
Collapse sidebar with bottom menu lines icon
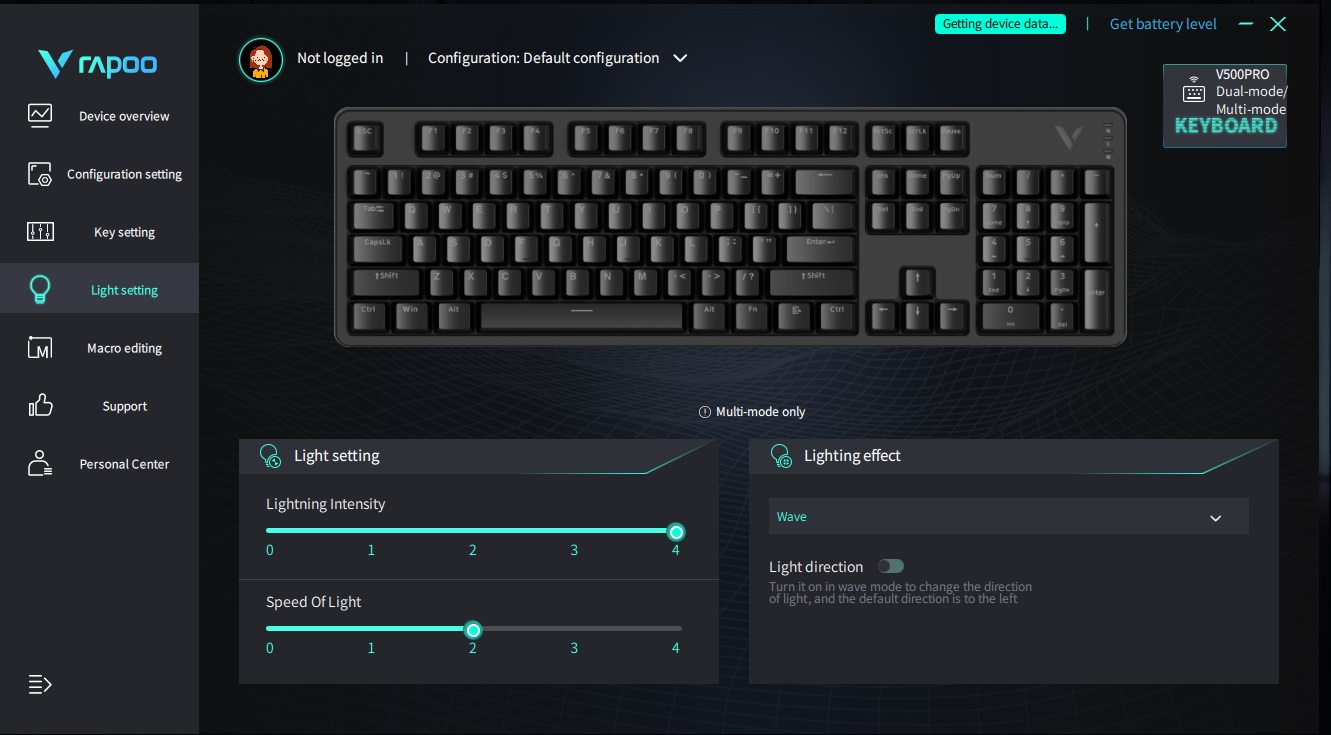coord(40,685)
